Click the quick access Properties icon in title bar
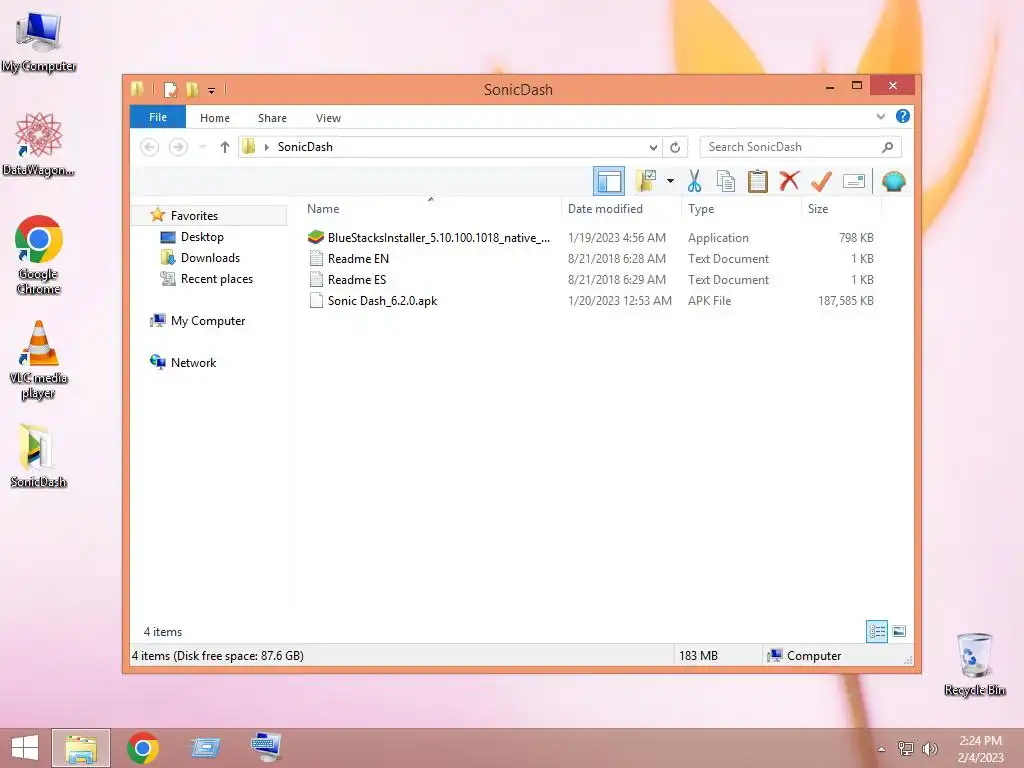The width and height of the screenshot is (1024, 768). [x=170, y=89]
